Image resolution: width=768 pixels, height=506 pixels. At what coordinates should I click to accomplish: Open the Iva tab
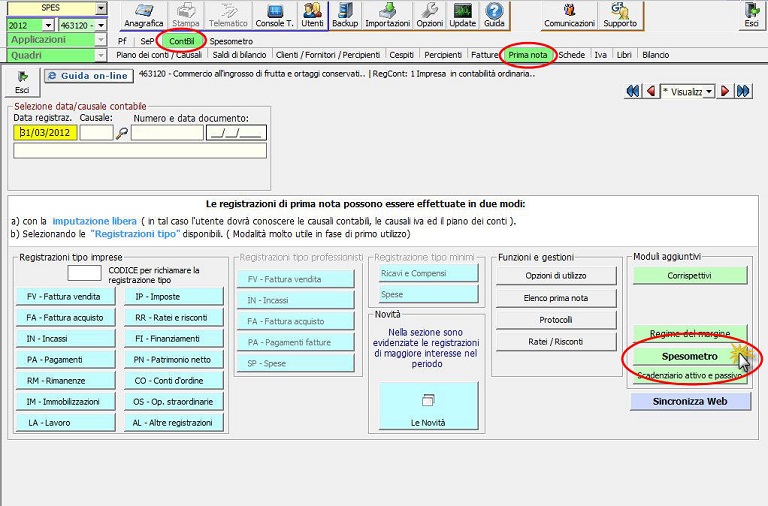[600, 55]
